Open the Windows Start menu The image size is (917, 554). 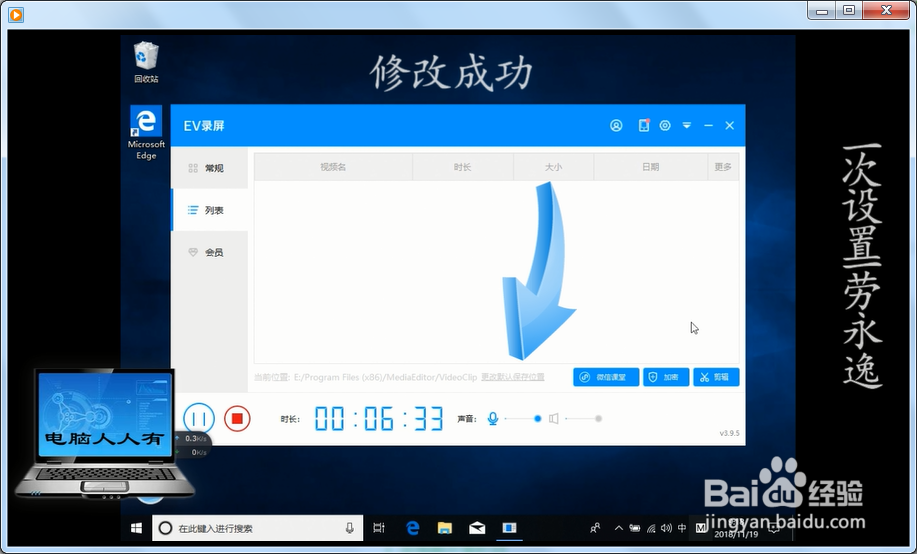pos(136,528)
